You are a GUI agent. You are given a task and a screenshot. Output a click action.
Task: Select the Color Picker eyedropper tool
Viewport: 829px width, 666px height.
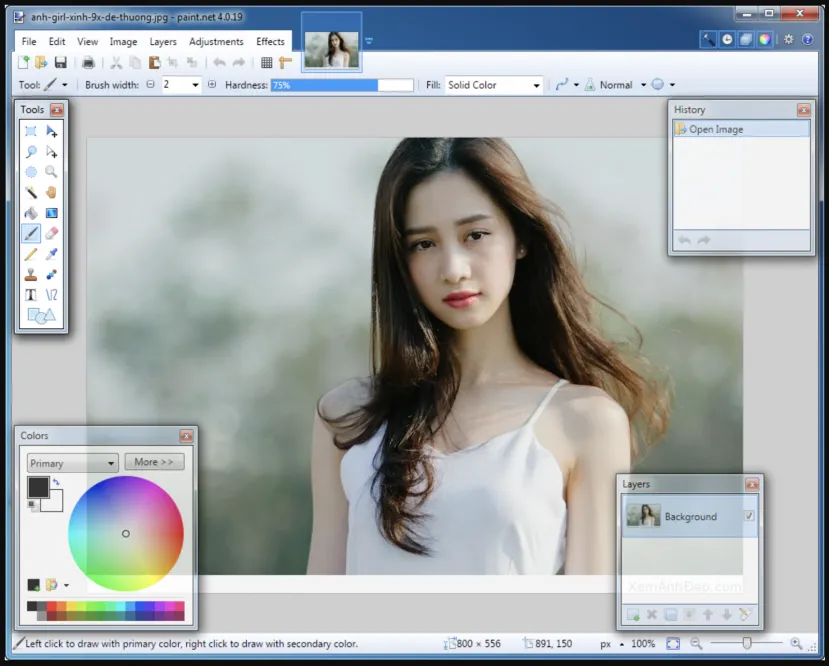[x=51, y=254]
